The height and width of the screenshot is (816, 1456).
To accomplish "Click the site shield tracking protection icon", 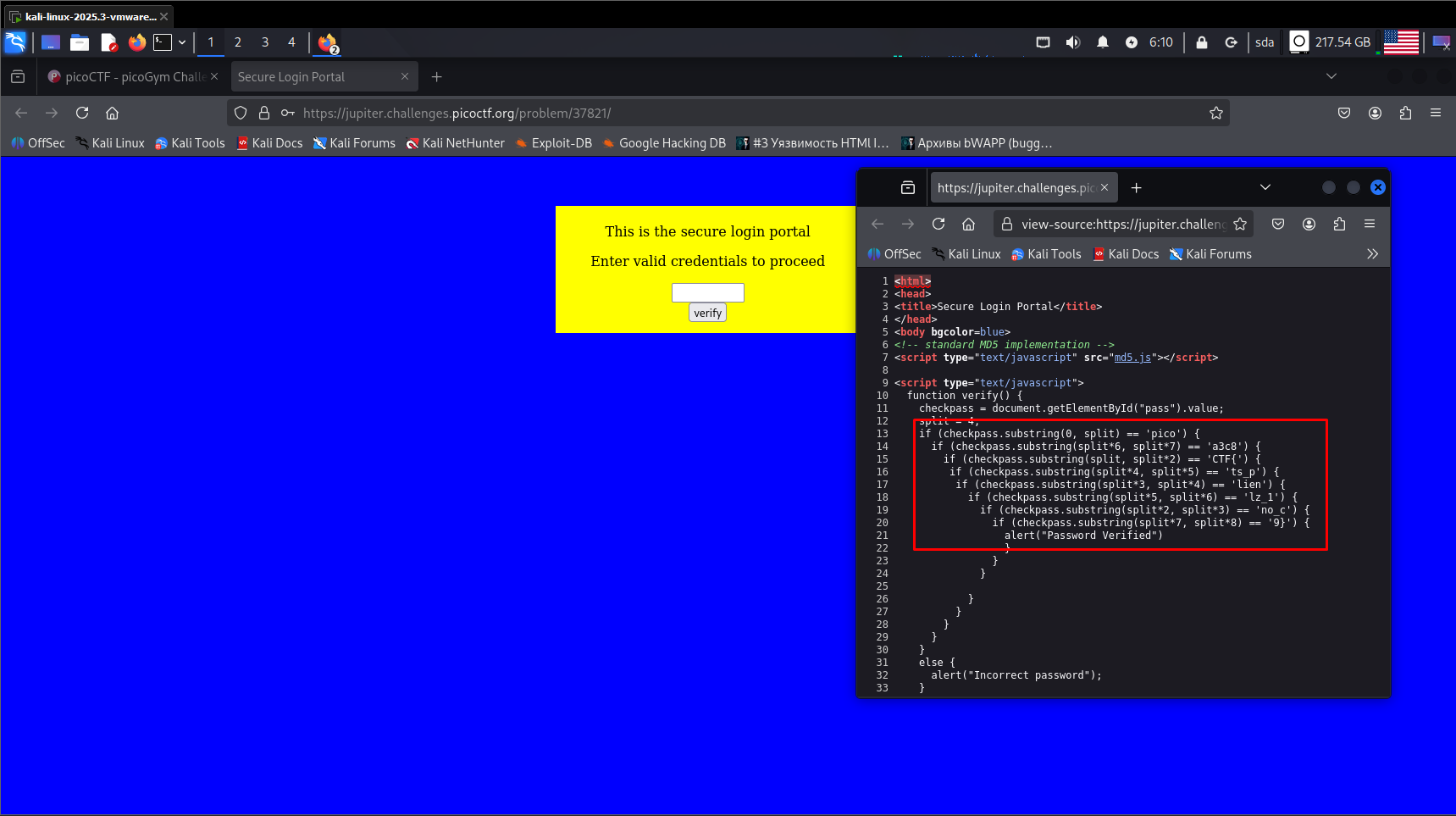I will [241, 113].
